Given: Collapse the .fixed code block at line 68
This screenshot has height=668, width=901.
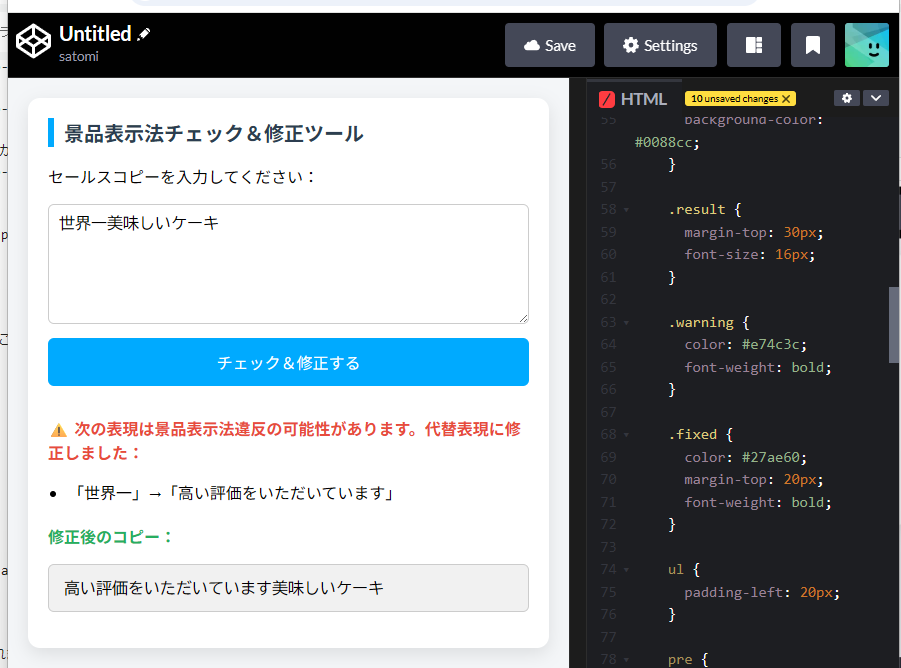Looking at the screenshot, I should click(626, 435).
